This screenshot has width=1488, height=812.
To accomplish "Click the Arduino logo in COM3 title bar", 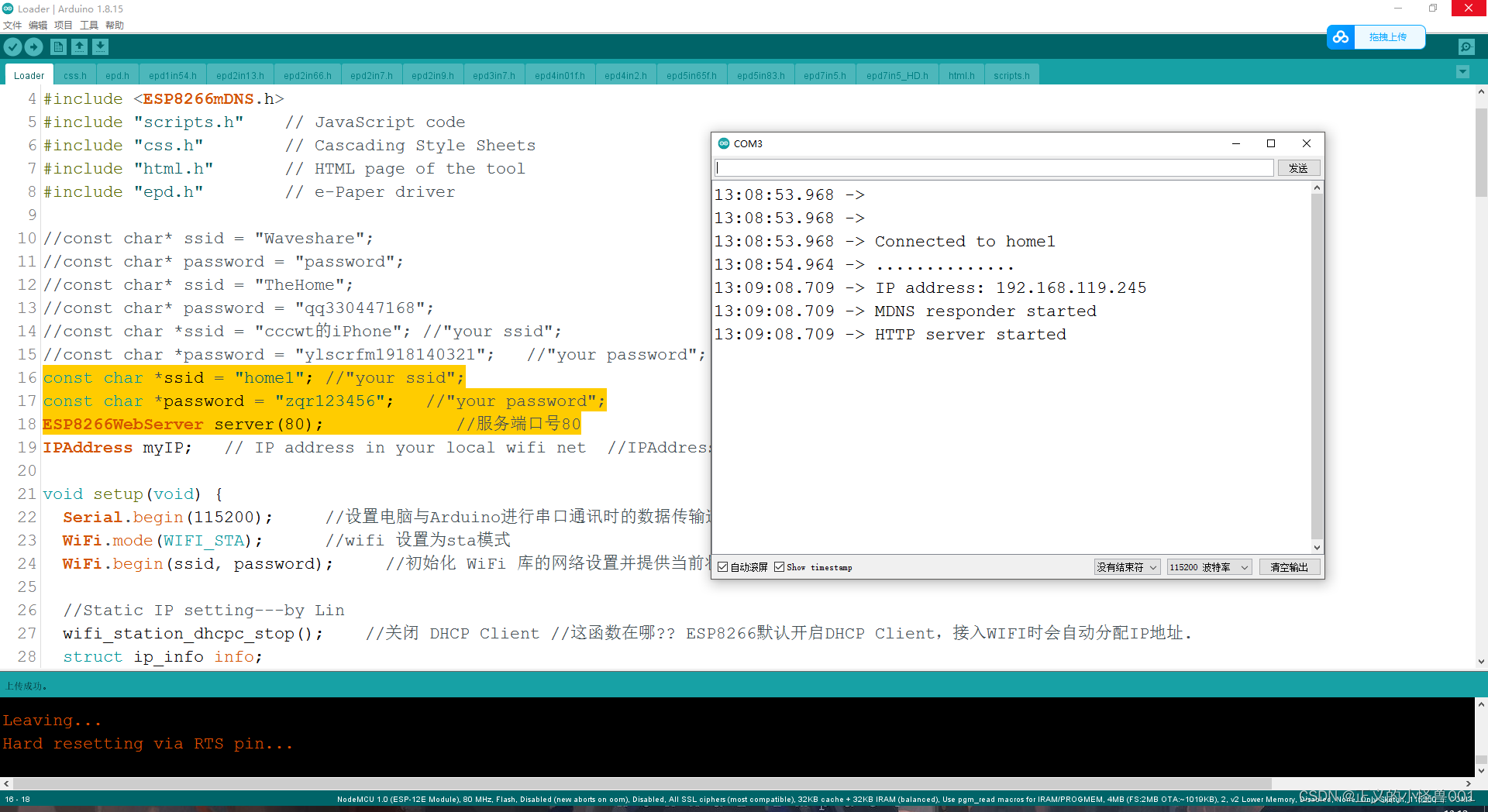I will point(724,143).
